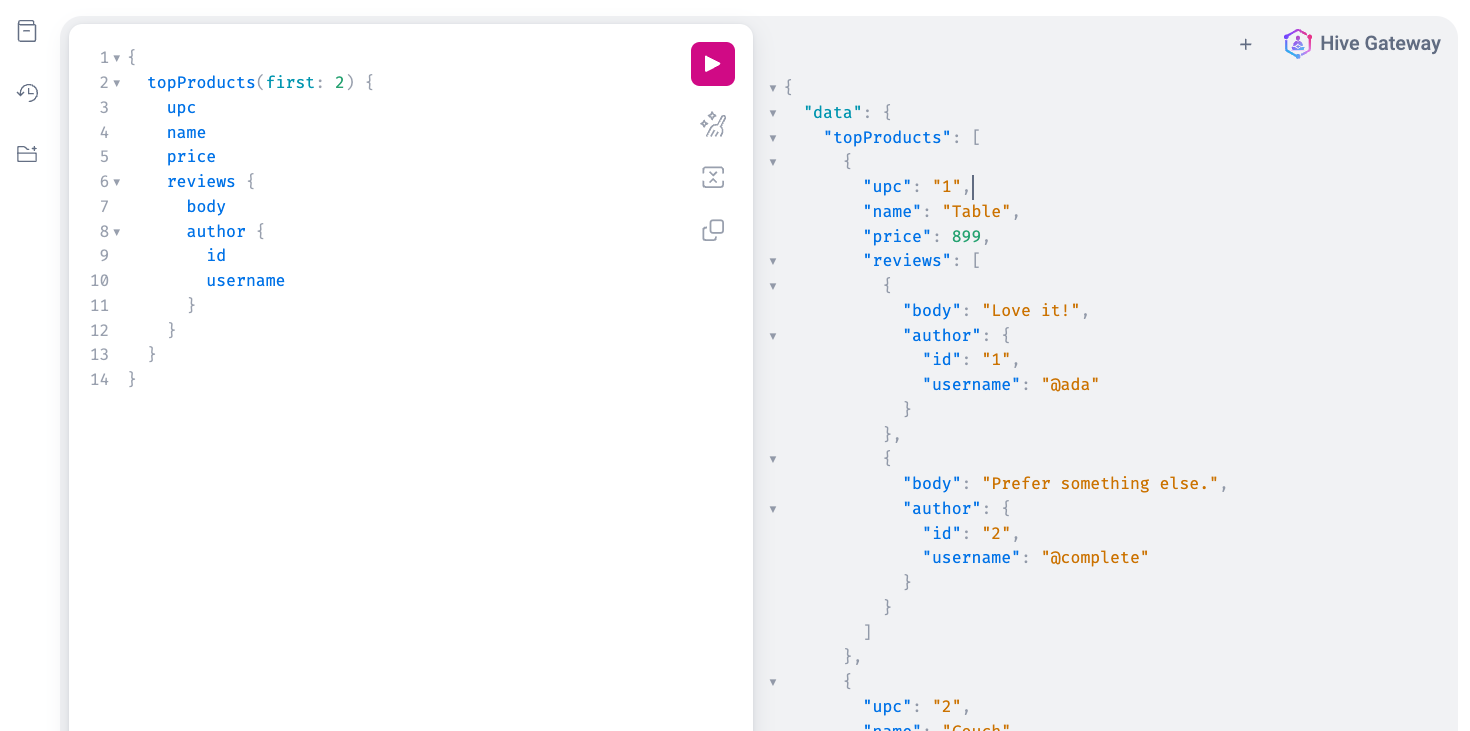Select the price field on line 5
This screenshot has width=1470, height=731.
190,156
